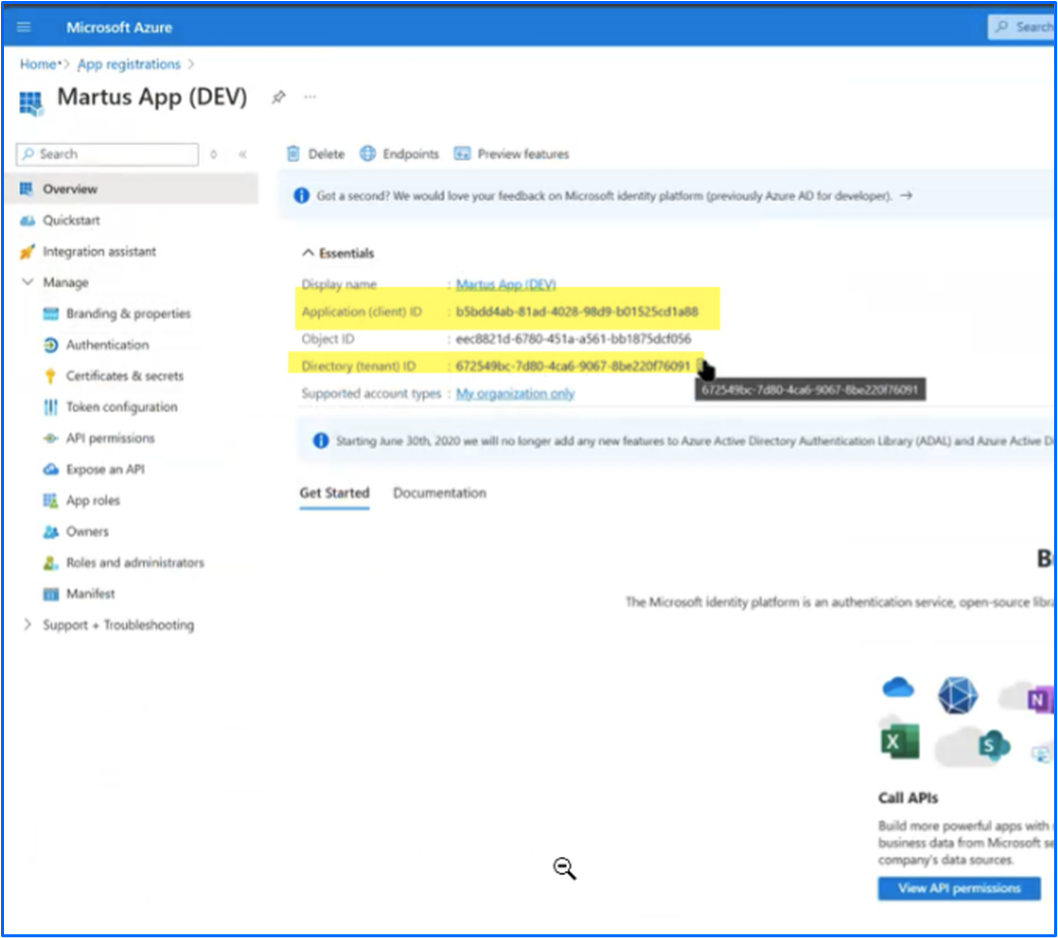Click the Manifest icon
This screenshot has height=938, width=1058.
click(51, 594)
